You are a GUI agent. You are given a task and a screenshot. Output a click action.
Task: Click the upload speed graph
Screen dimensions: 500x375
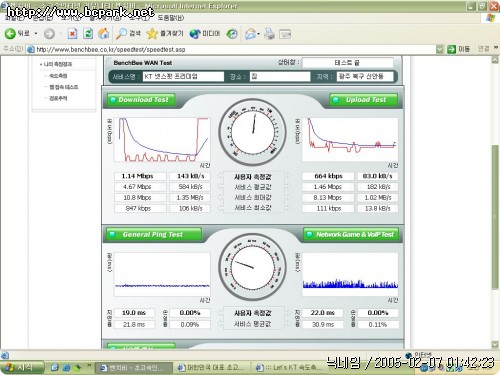(350, 140)
